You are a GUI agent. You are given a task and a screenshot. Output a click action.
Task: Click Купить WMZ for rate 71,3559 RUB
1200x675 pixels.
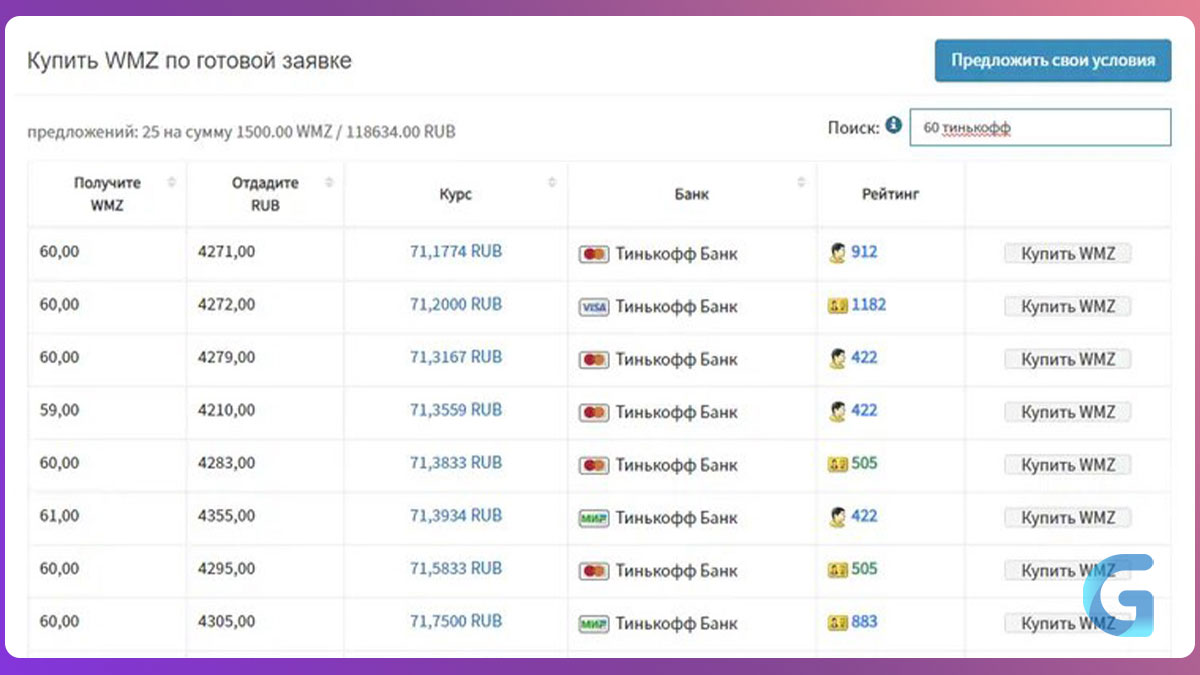[x=1067, y=412]
